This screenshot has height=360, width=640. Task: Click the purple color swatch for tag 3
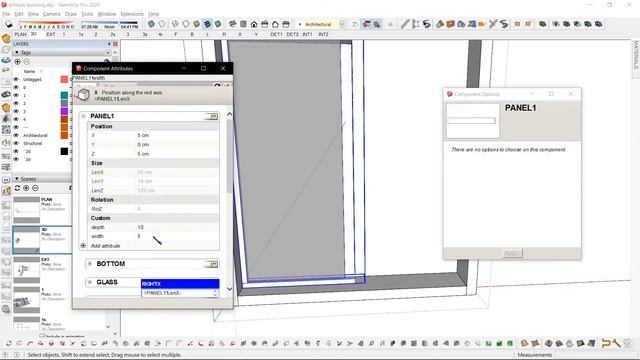coord(64,111)
